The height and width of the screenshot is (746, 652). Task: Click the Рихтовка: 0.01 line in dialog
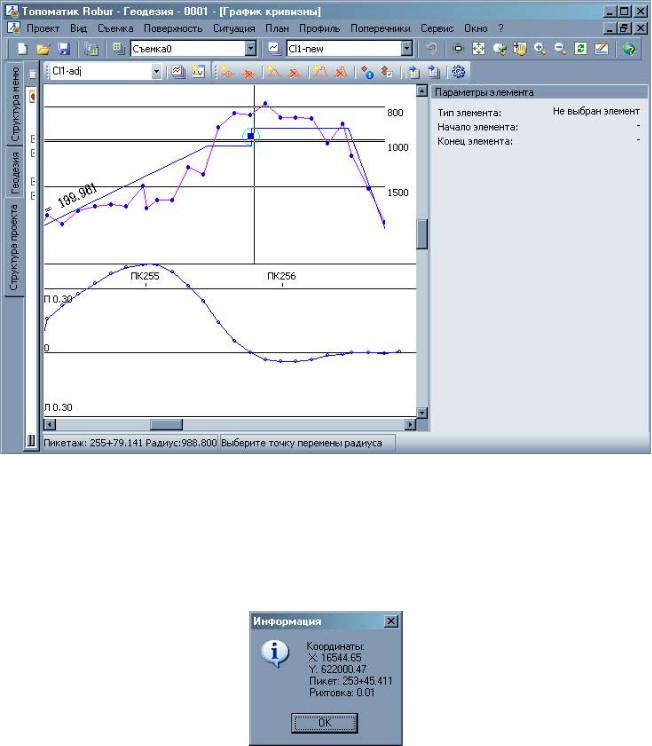(342, 692)
